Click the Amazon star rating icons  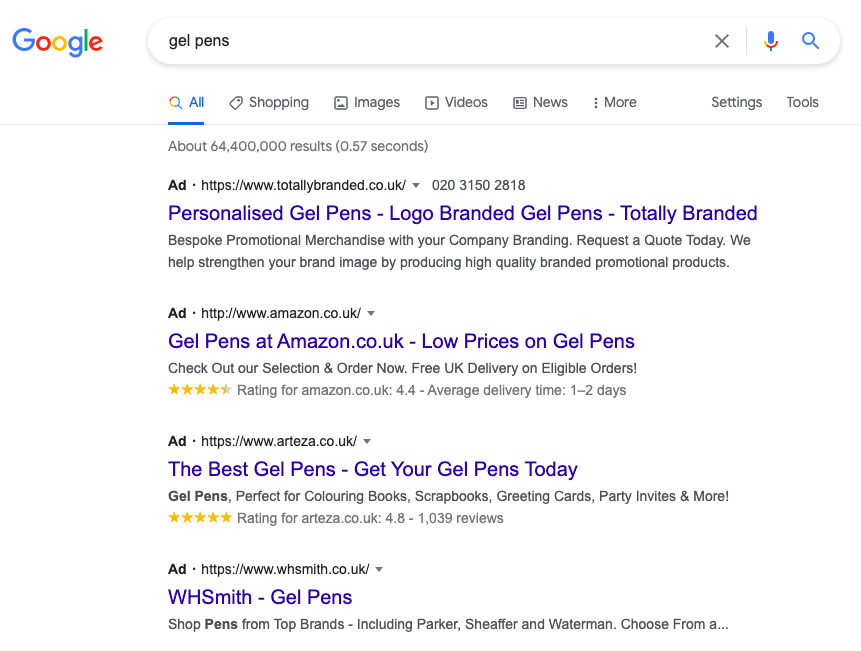point(200,390)
